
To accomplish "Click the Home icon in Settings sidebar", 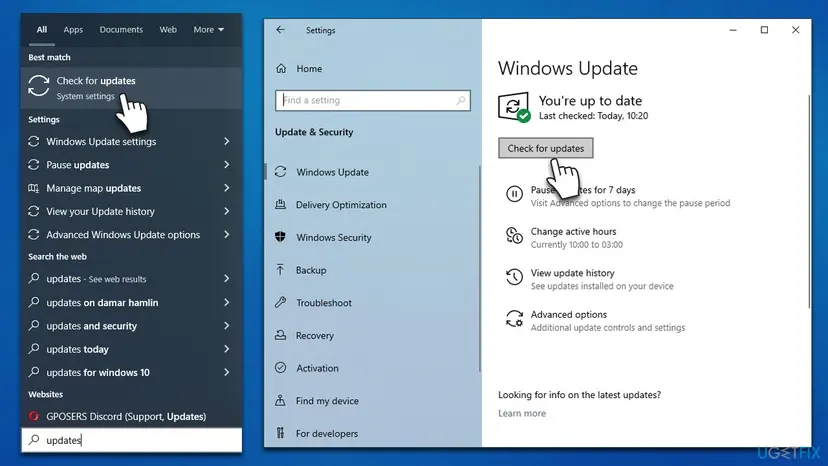I will [281, 69].
